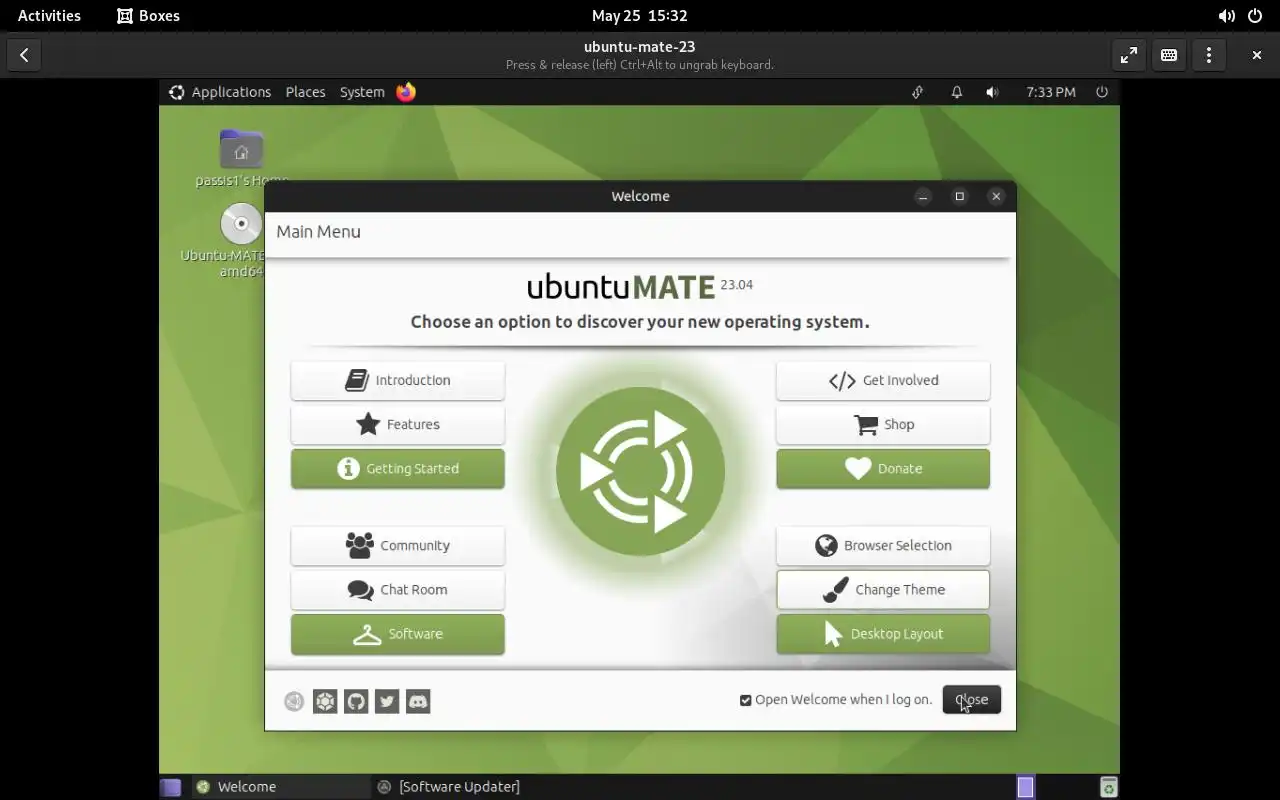Open Browser Selection

pos(883,545)
